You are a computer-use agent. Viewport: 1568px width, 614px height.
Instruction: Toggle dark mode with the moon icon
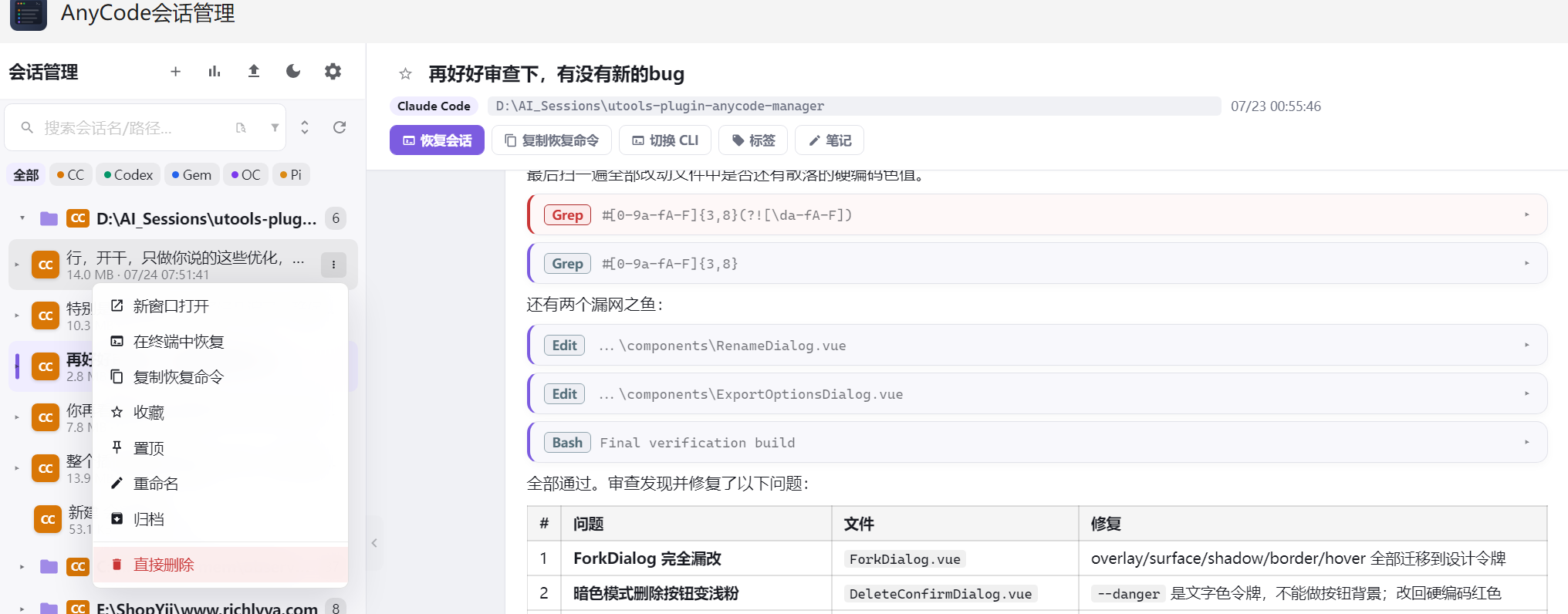pyautogui.click(x=293, y=72)
